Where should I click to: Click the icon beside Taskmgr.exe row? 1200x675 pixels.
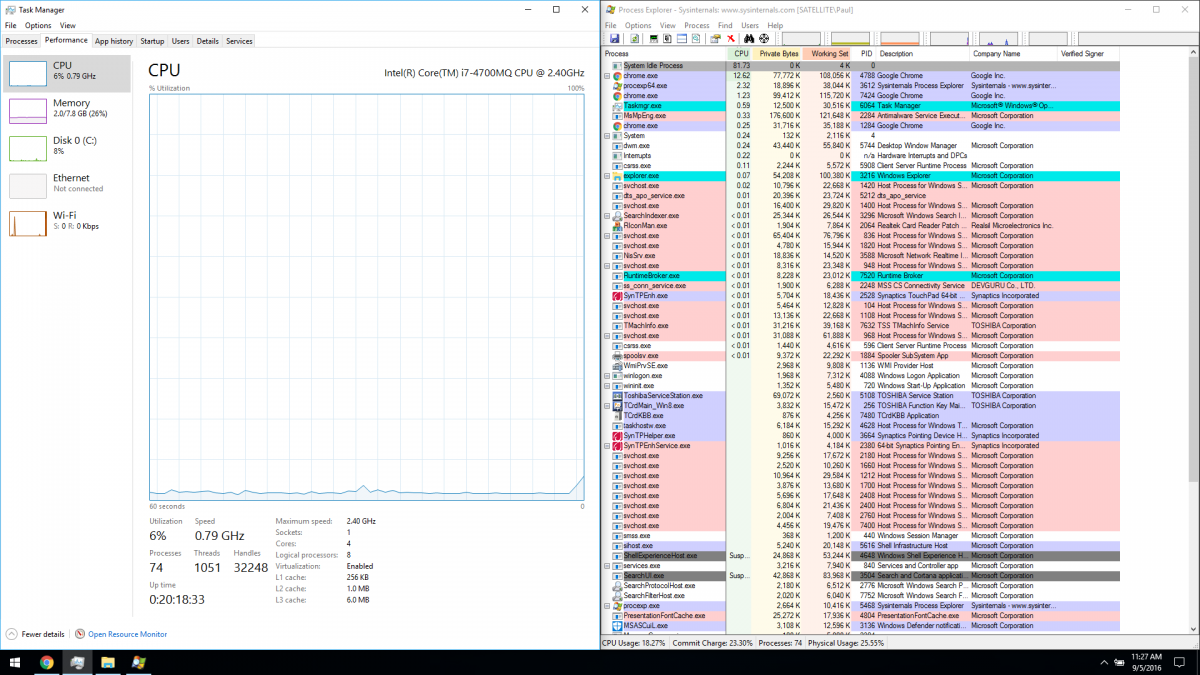pos(617,106)
